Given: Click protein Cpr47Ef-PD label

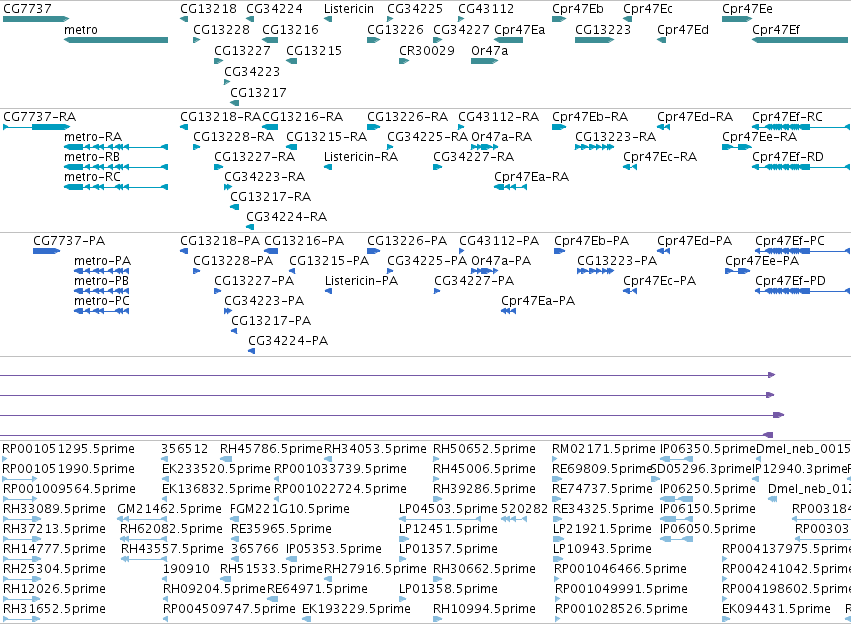Looking at the screenshot, I should coord(790,281).
